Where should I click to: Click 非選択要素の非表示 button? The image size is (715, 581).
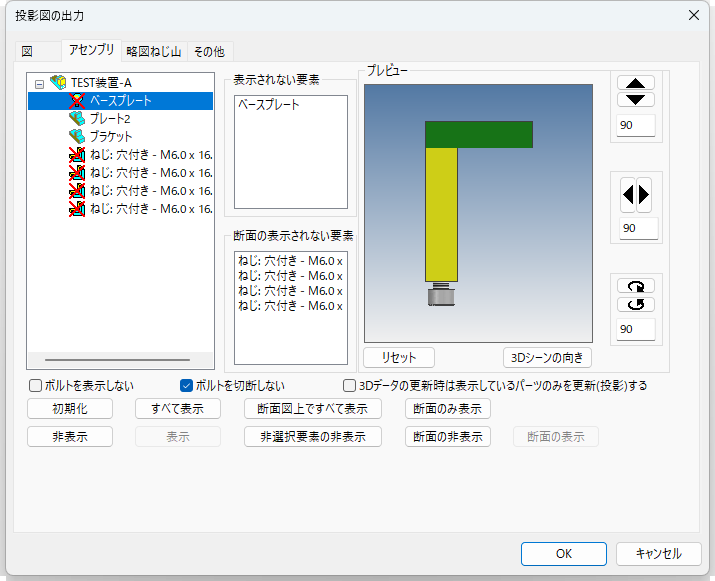313,437
